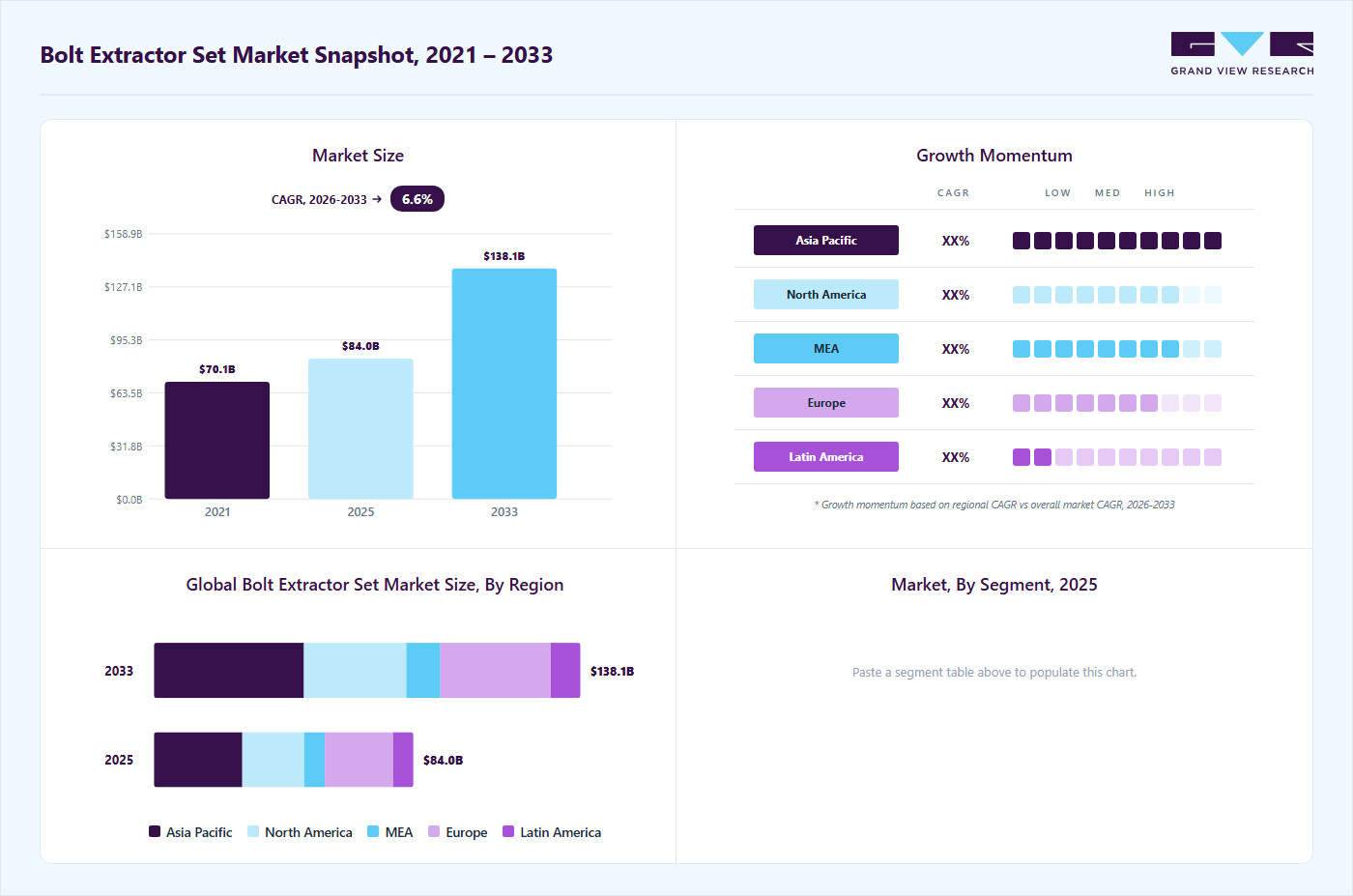Click the North America segment of 2025 bar
The image size is (1353, 896).
coord(273,760)
